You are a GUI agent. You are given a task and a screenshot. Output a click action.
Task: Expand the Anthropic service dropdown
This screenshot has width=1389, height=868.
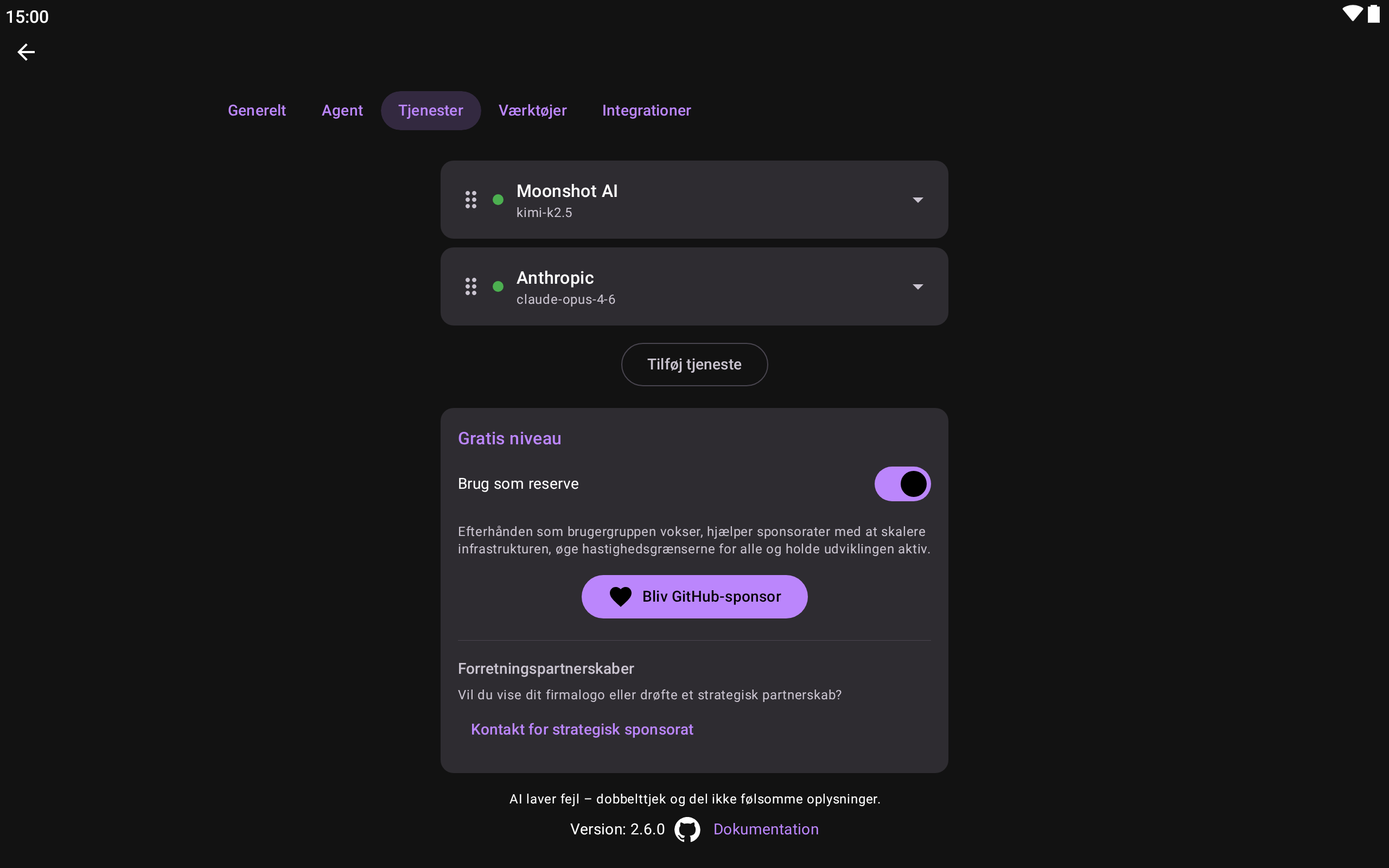tap(918, 286)
